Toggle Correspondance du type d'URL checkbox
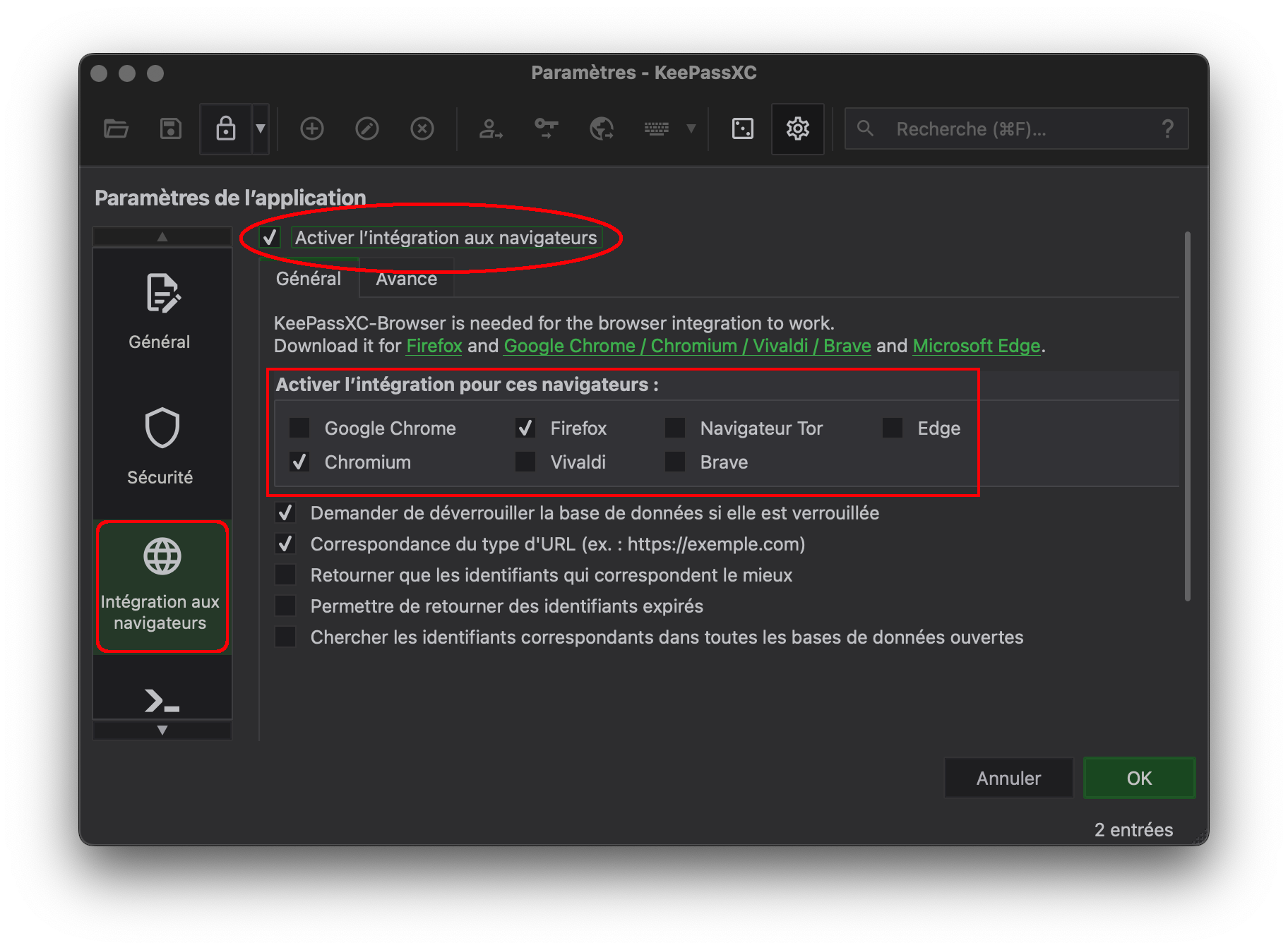The height and width of the screenshot is (950, 1288). tap(285, 543)
